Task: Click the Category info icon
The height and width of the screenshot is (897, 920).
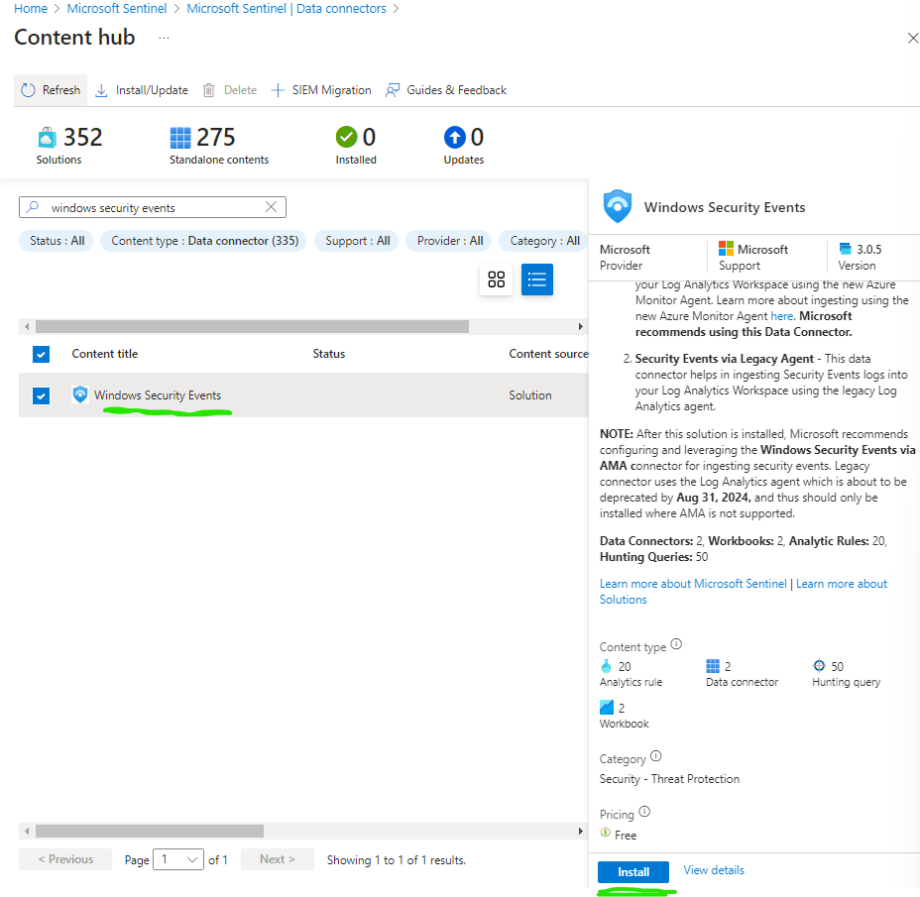Action: click(656, 756)
